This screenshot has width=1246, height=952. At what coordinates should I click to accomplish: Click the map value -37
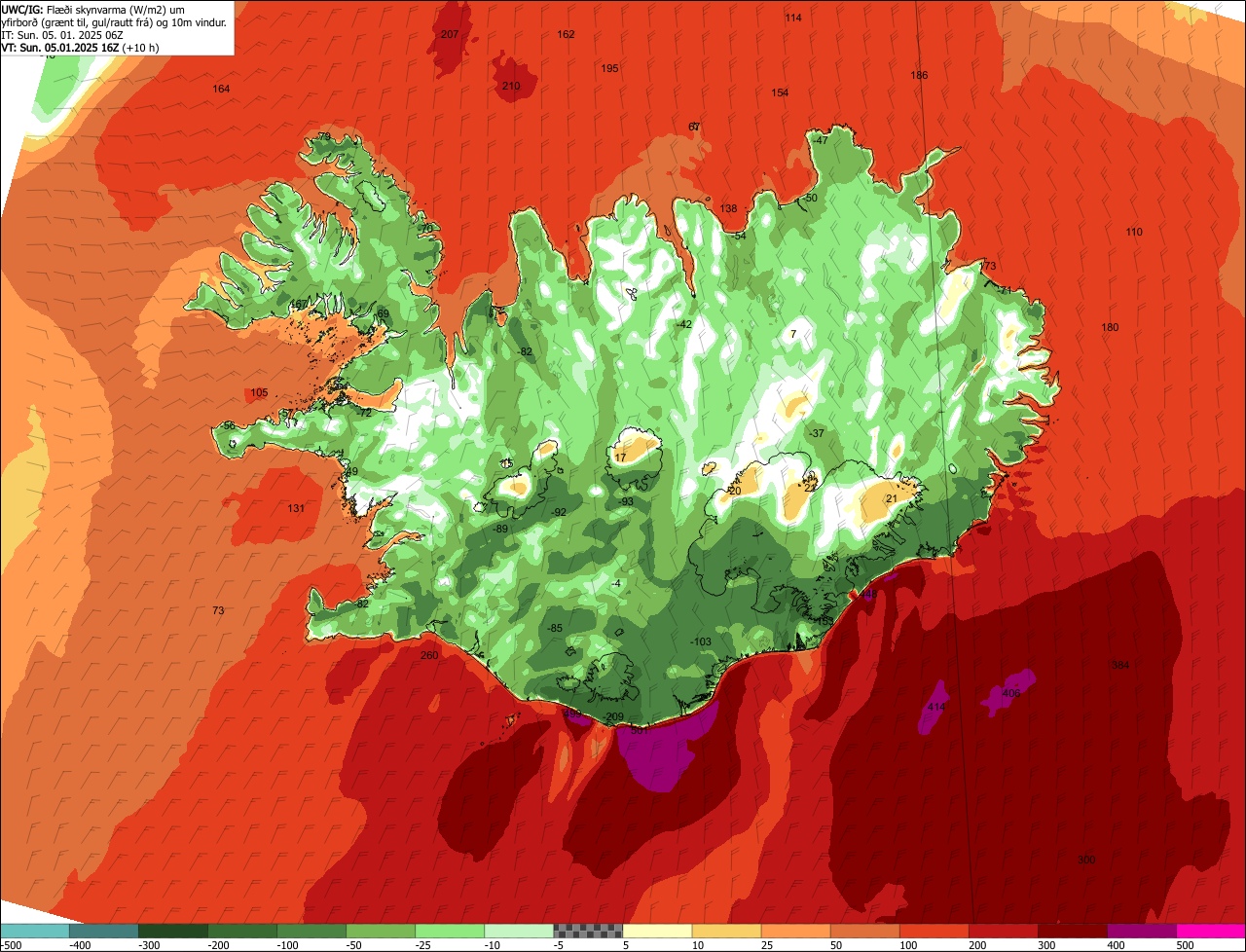coord(817,433)
